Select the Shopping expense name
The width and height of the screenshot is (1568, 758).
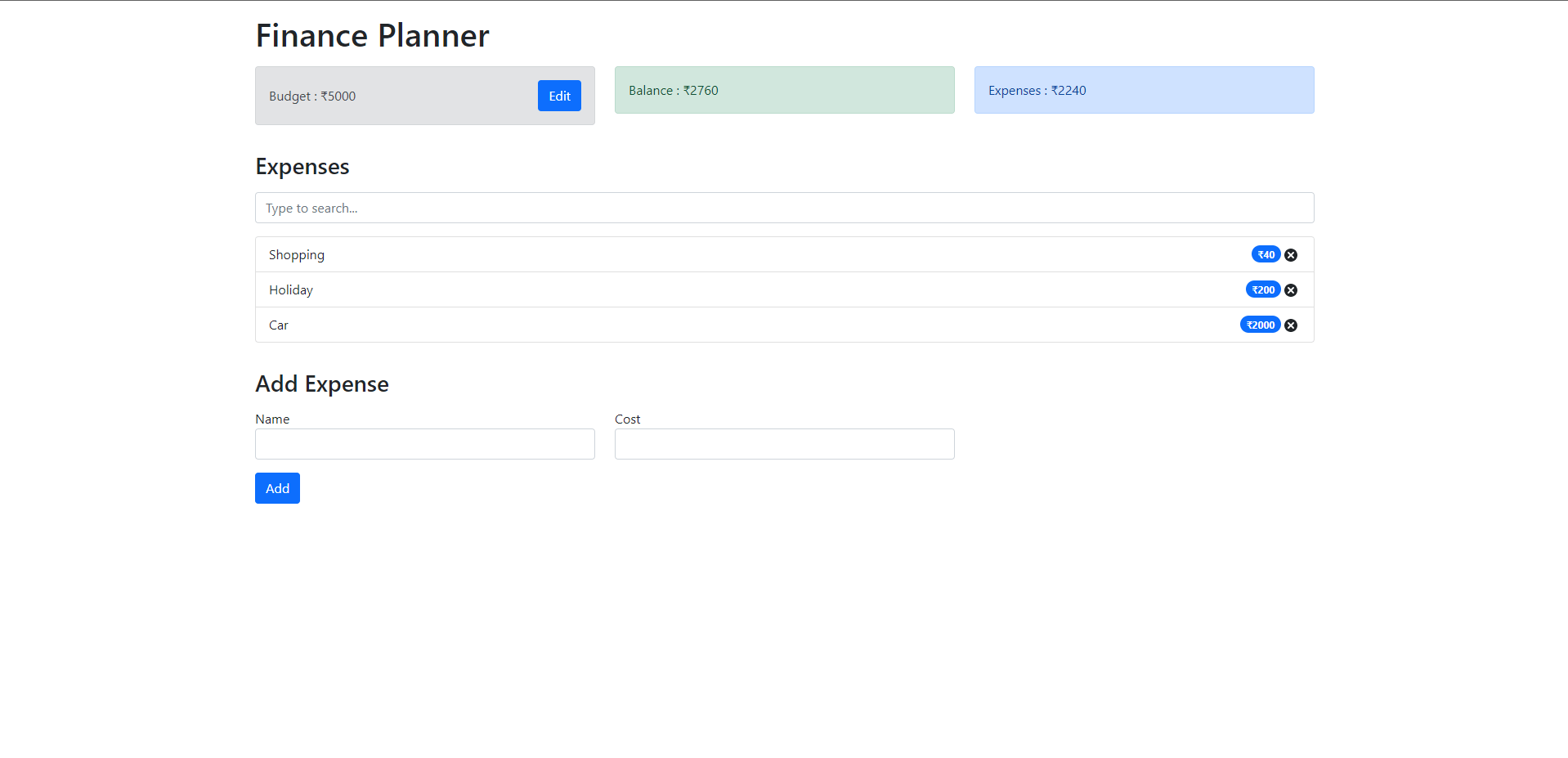(297, 255)
